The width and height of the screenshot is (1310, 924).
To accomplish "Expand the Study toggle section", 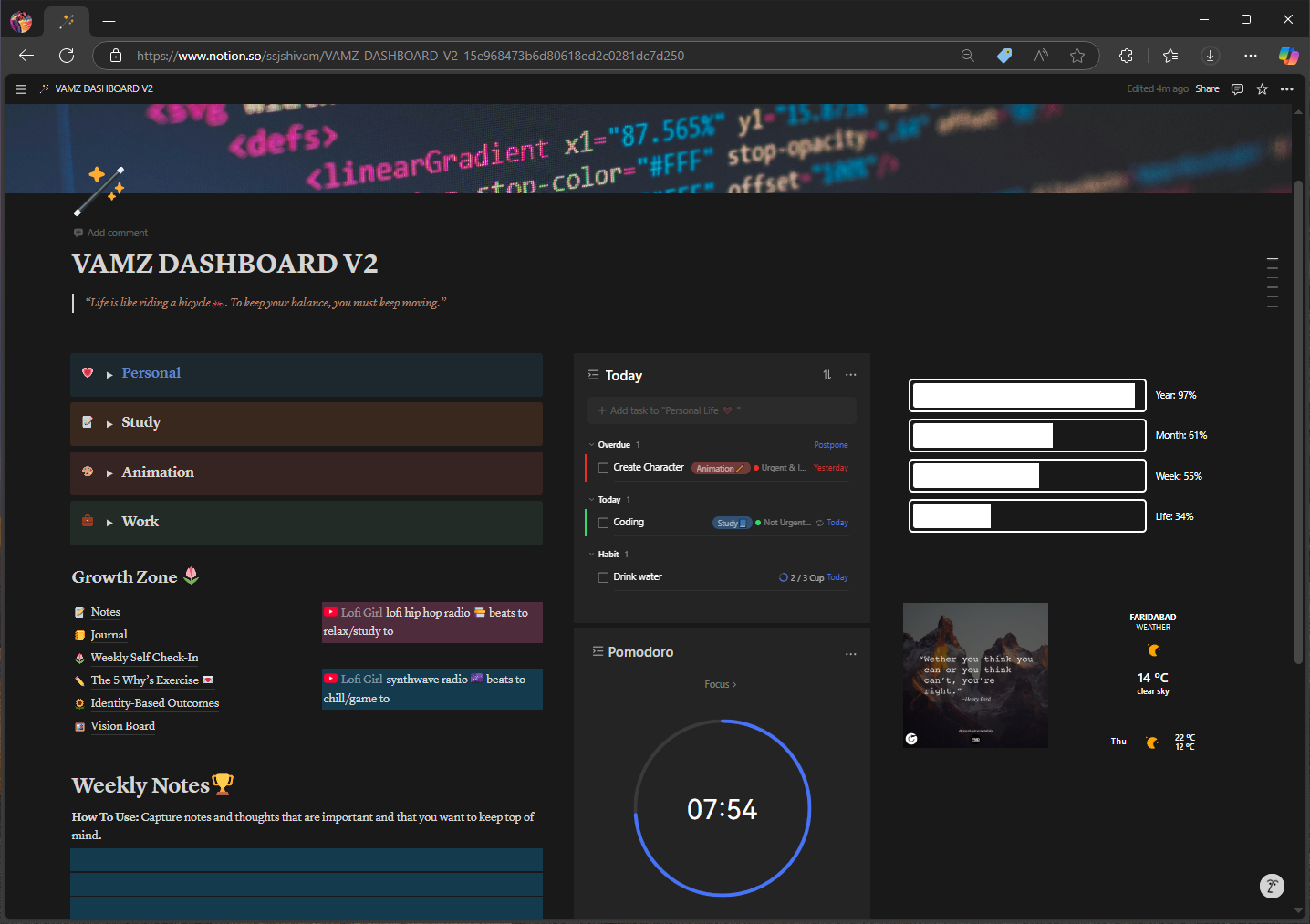I will 109,423.
